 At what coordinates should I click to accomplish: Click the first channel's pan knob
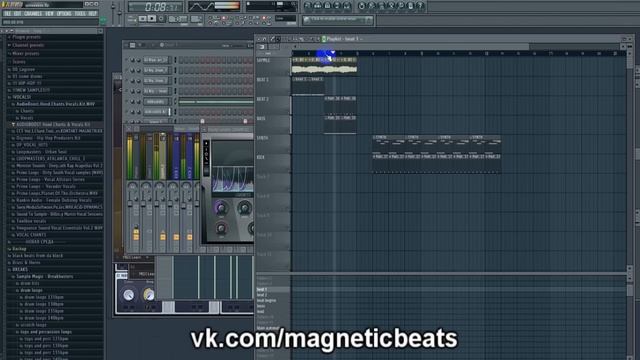pos(132,60)
